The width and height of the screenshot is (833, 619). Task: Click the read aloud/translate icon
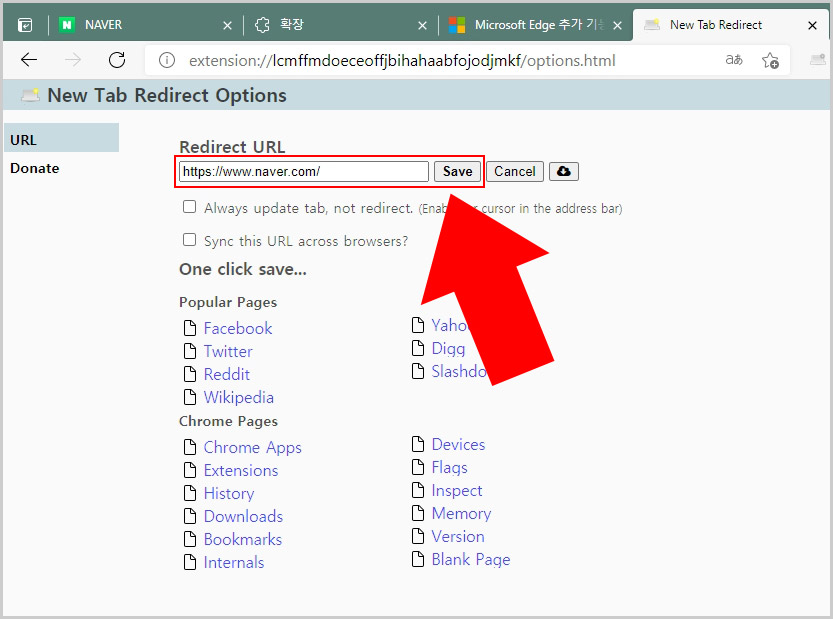coord(734,60)
